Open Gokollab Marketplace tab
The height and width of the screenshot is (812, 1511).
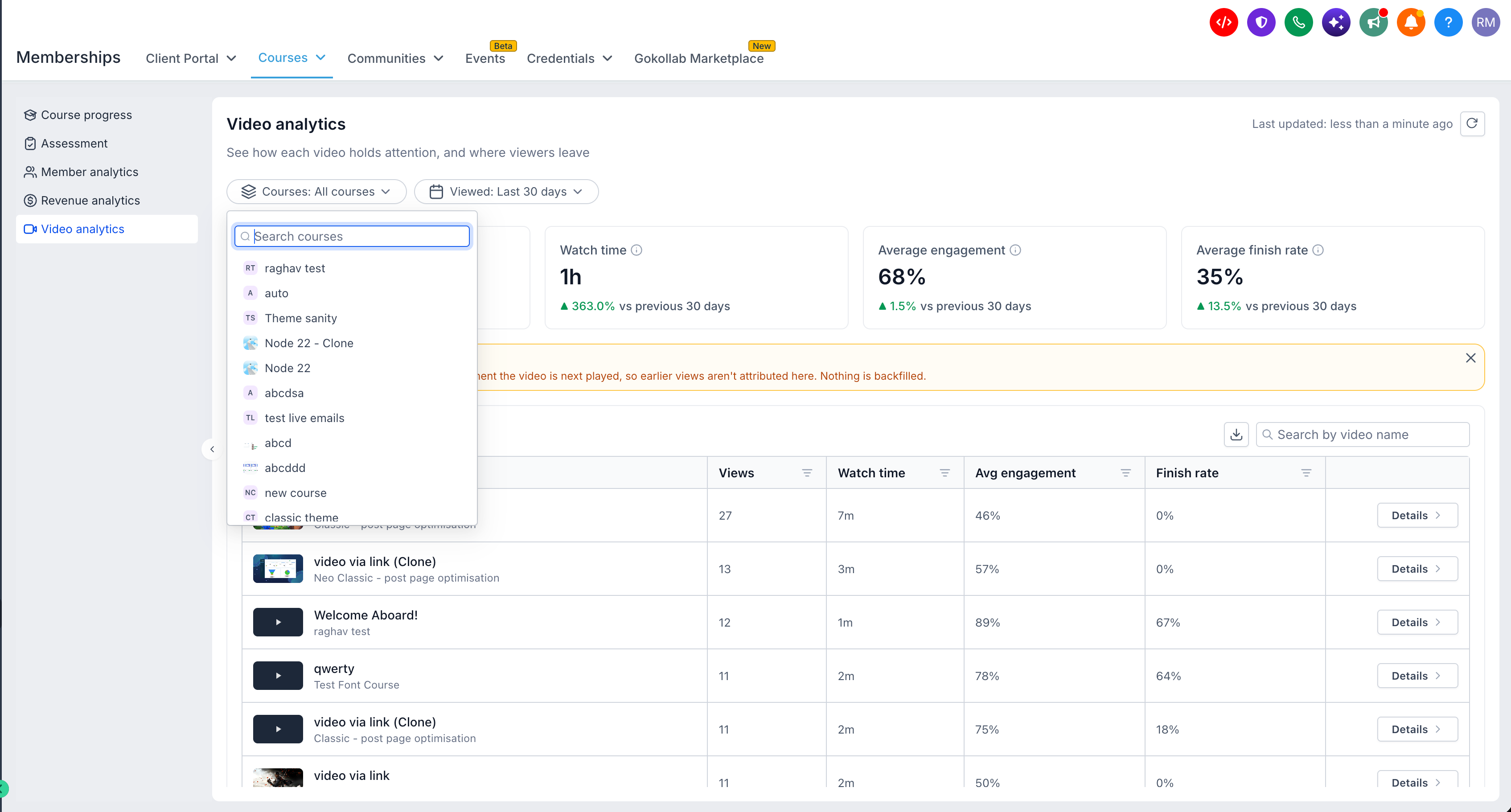point(698,59)
